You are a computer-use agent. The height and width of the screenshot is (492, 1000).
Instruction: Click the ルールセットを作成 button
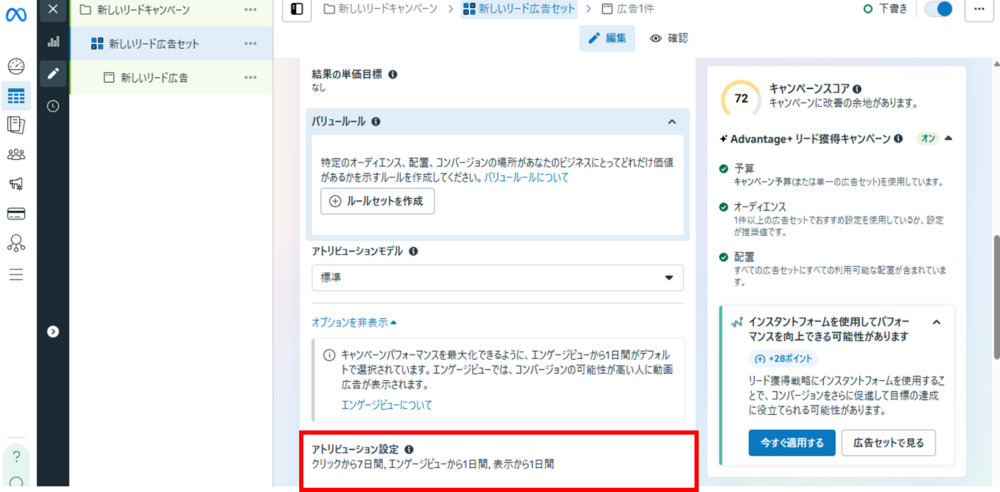(x=377, y=201)
